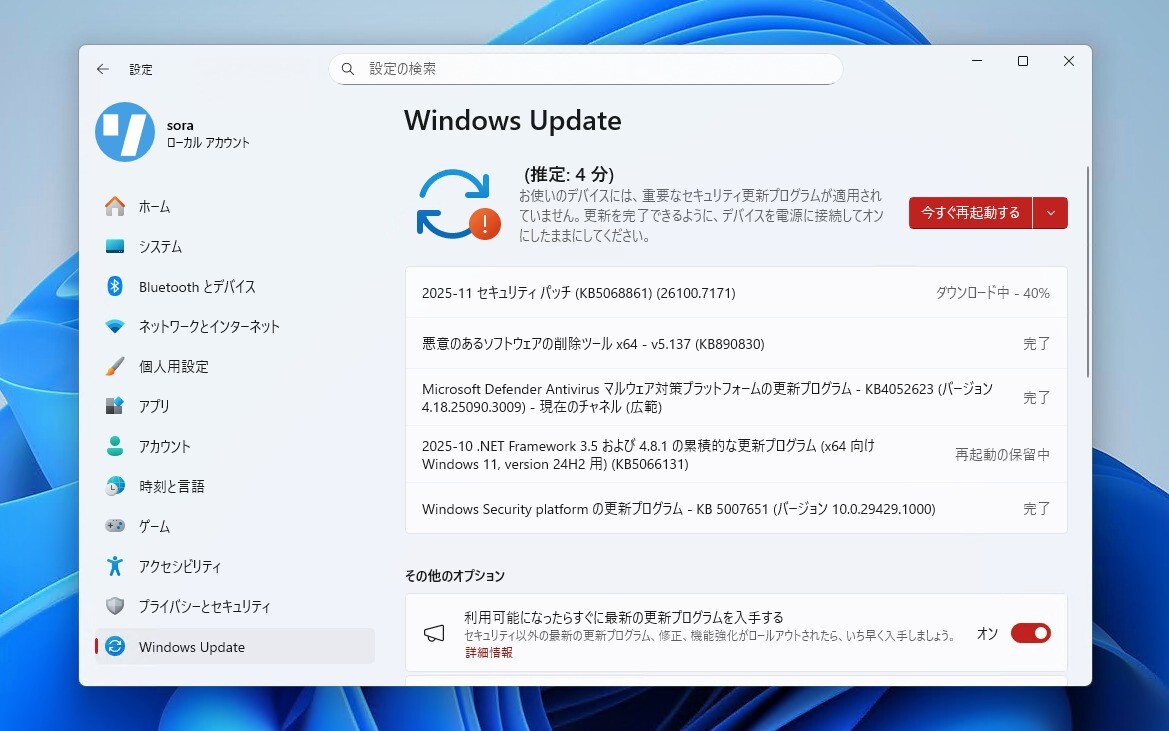Click the ホーム house icon

pyautogui.click(x=115, y=206)
